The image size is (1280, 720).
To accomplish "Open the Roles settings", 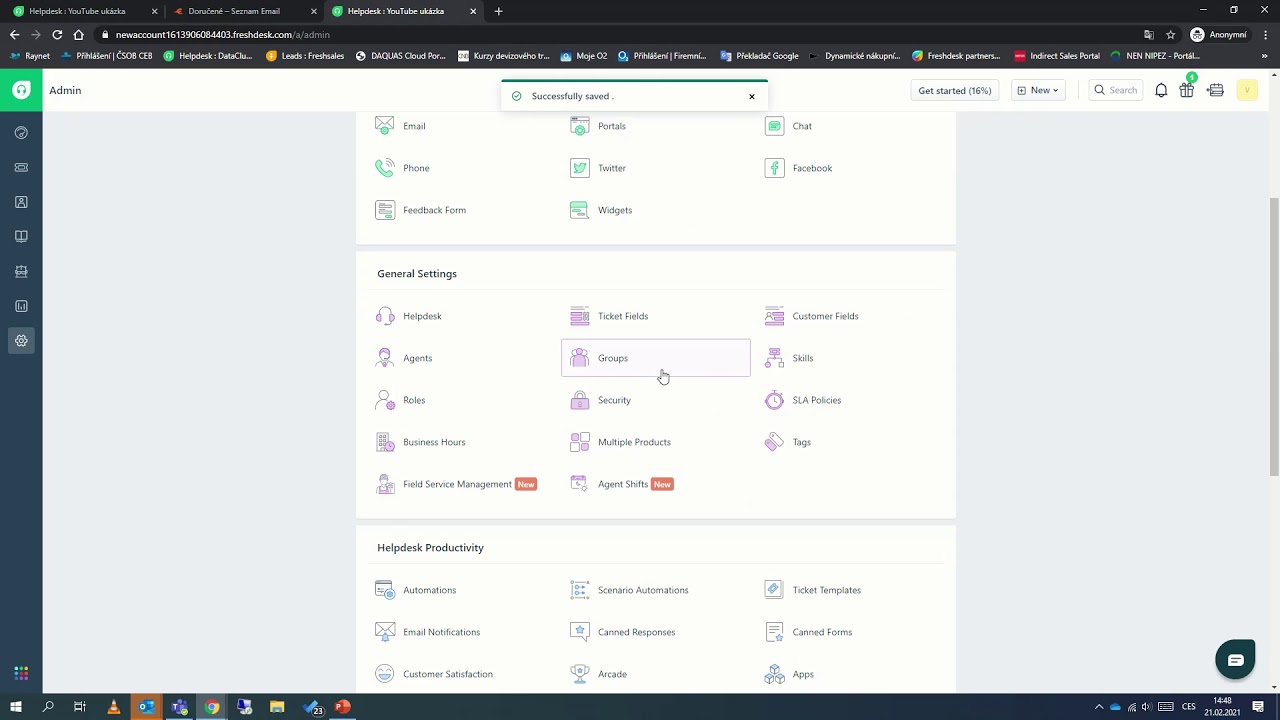I will (401, 400).
